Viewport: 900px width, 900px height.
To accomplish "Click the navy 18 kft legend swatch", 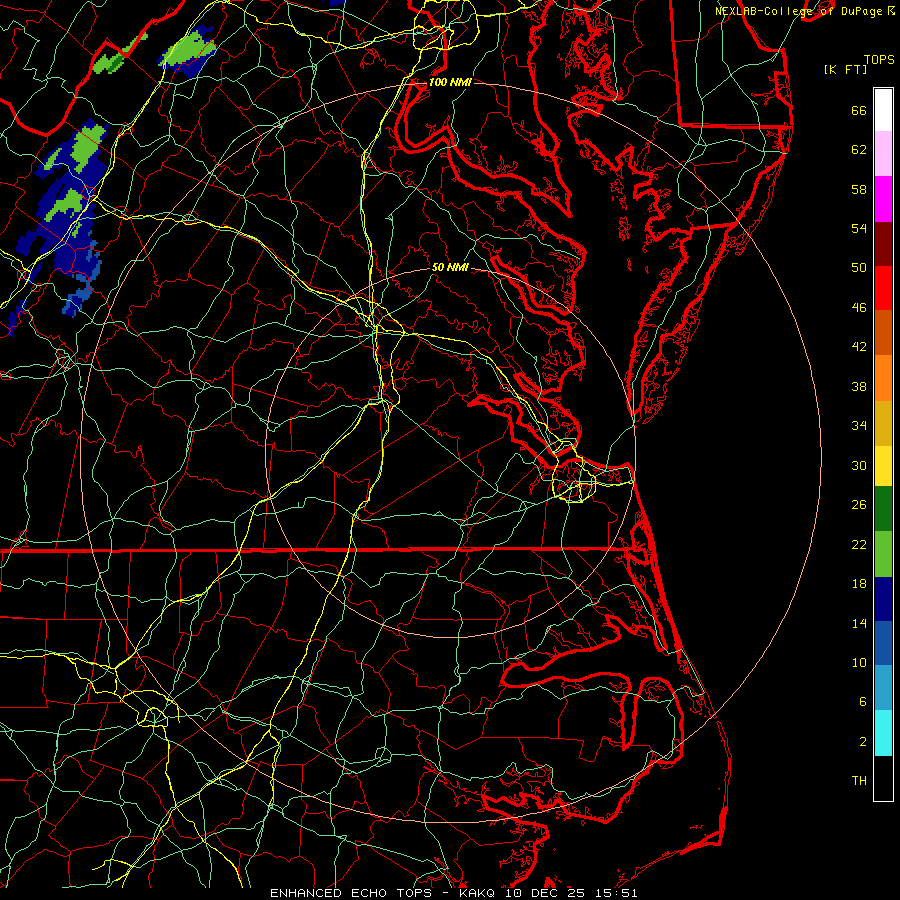I will [883, 599].
